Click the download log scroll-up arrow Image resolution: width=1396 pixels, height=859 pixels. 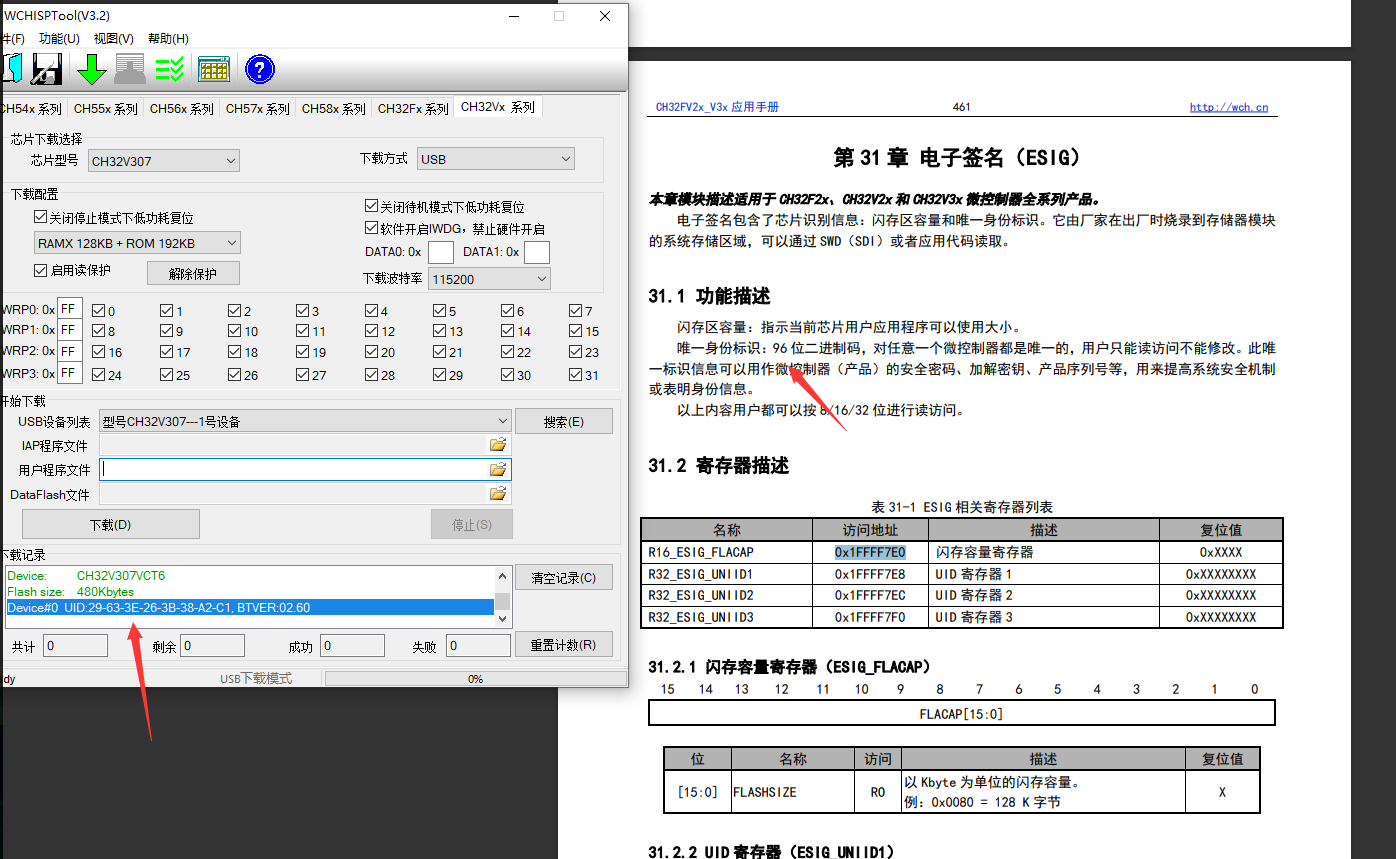[x=503, y=575]
